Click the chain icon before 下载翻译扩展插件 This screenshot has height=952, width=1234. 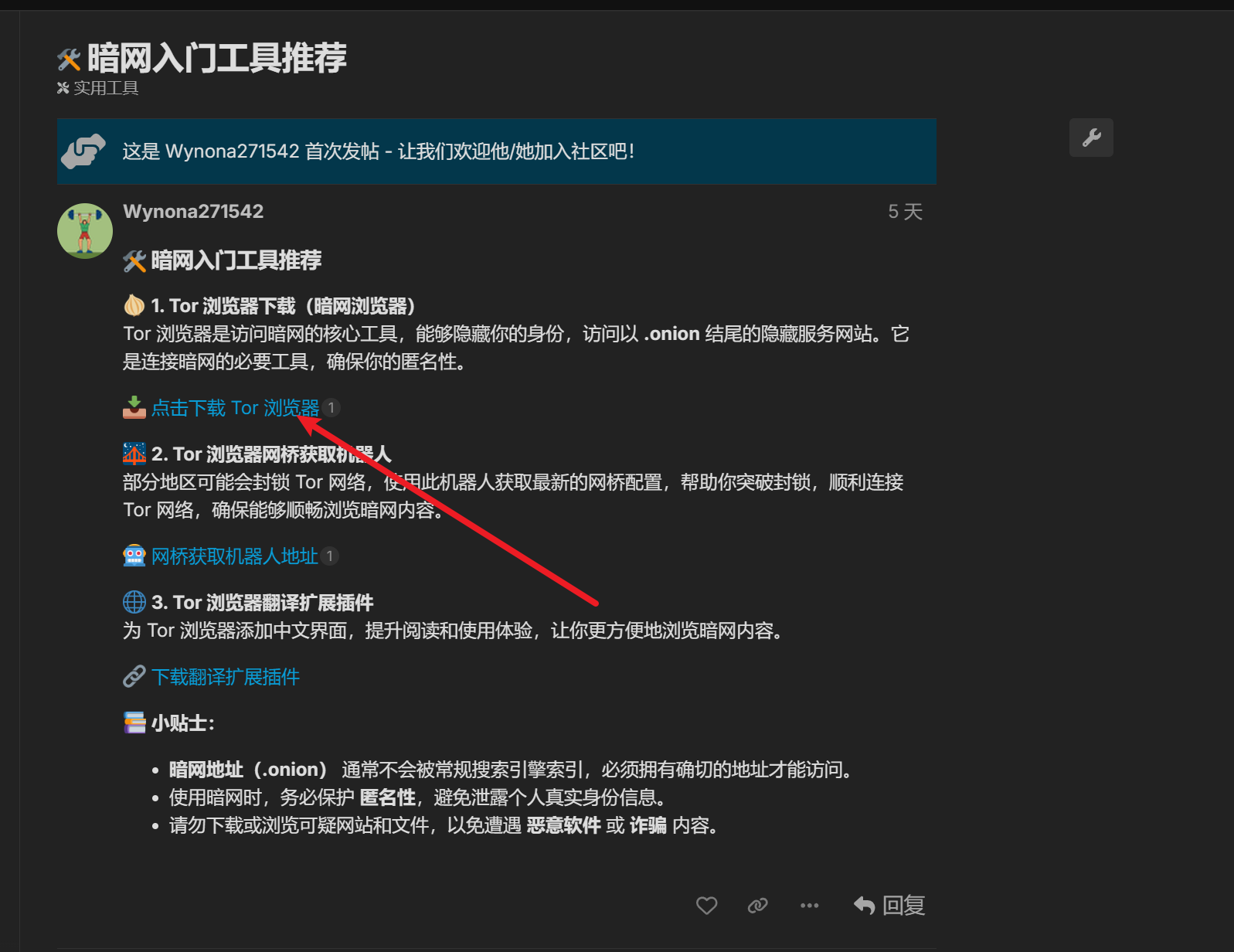click(134, 677)
